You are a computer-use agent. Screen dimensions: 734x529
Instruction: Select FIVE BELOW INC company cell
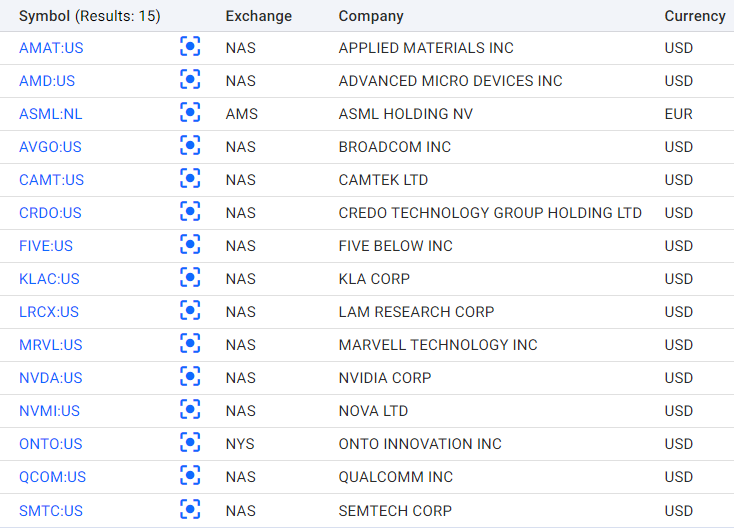pos(396,246)
